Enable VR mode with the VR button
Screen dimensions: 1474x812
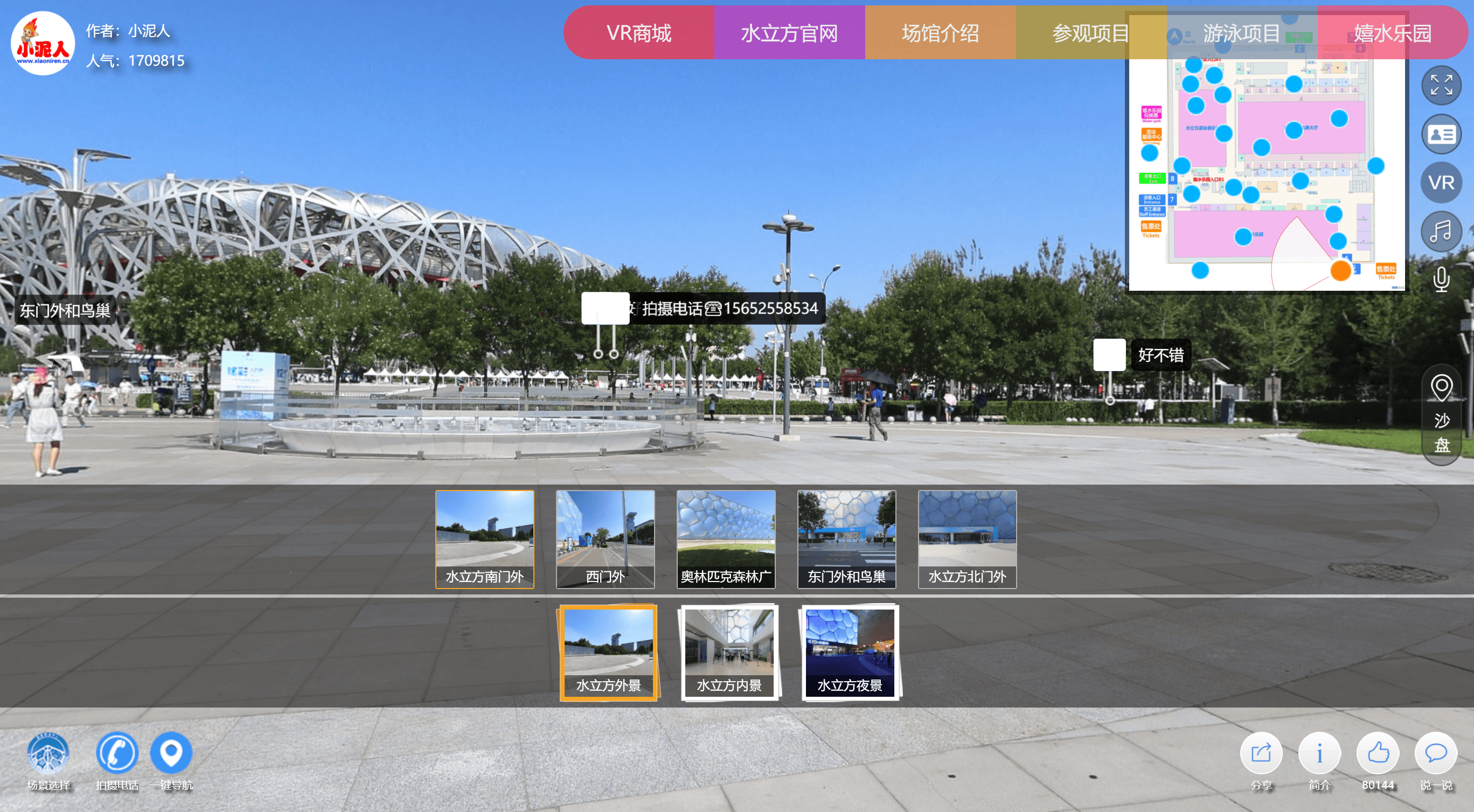pyautogui.click(x=1441, y=183)
